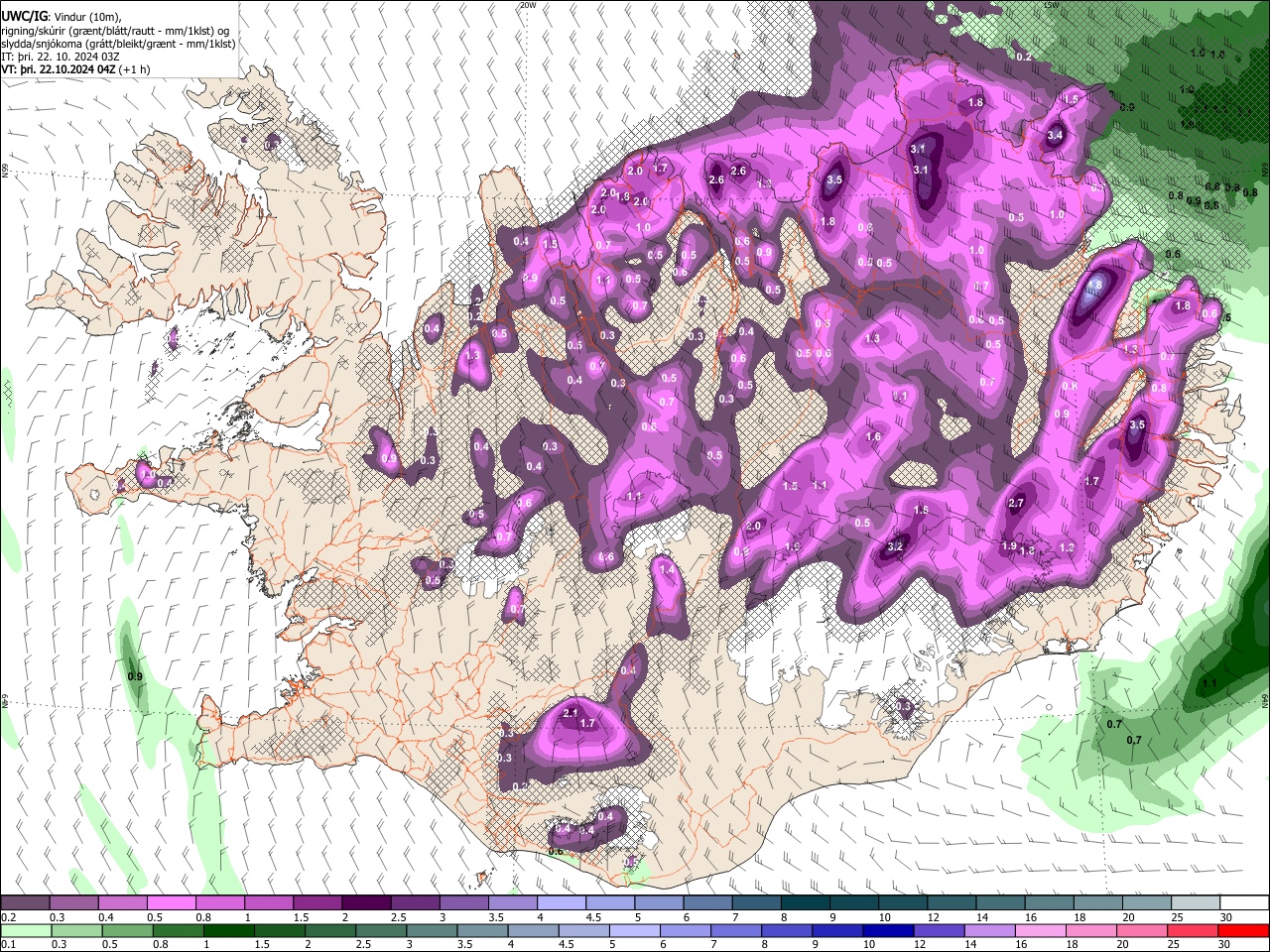
Task: Click the 1.4 value in the small central patch
Action: point(668,570)
